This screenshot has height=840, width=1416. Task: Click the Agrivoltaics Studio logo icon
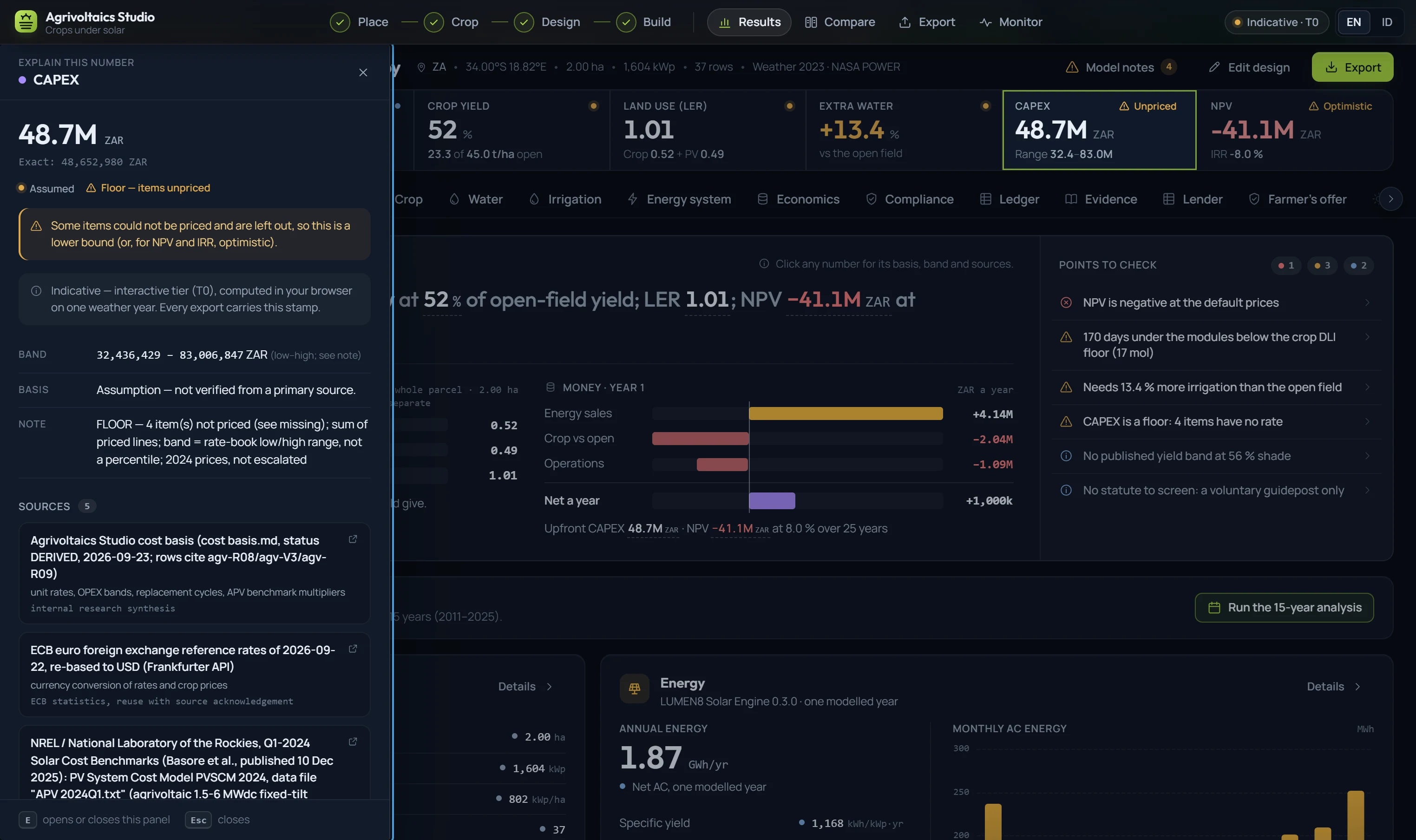26,22
